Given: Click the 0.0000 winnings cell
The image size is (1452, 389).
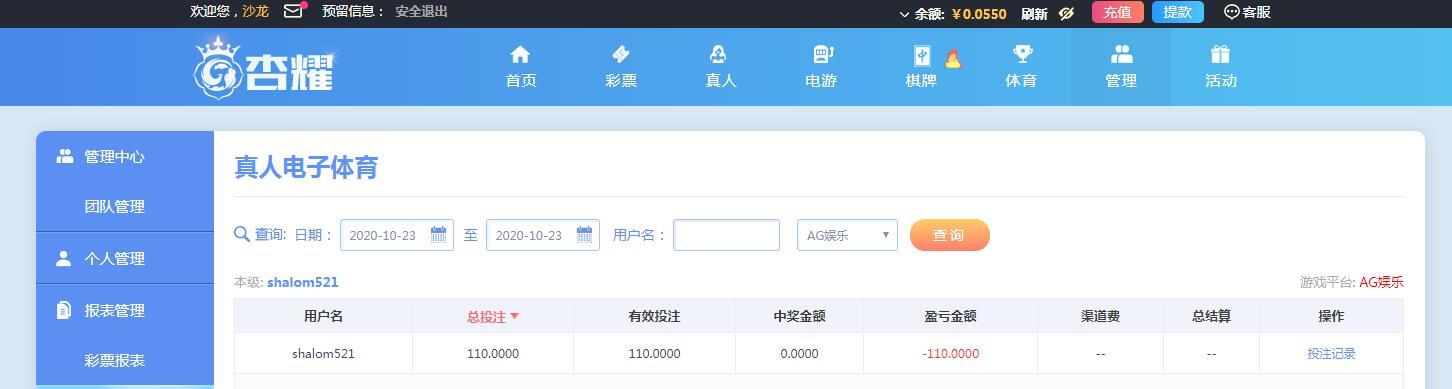Looking at the screenshot, I should click(799, 353).
